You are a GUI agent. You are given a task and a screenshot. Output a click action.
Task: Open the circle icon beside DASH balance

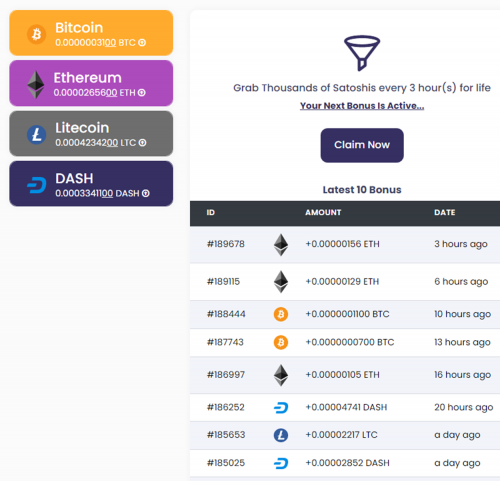(146, 193)
